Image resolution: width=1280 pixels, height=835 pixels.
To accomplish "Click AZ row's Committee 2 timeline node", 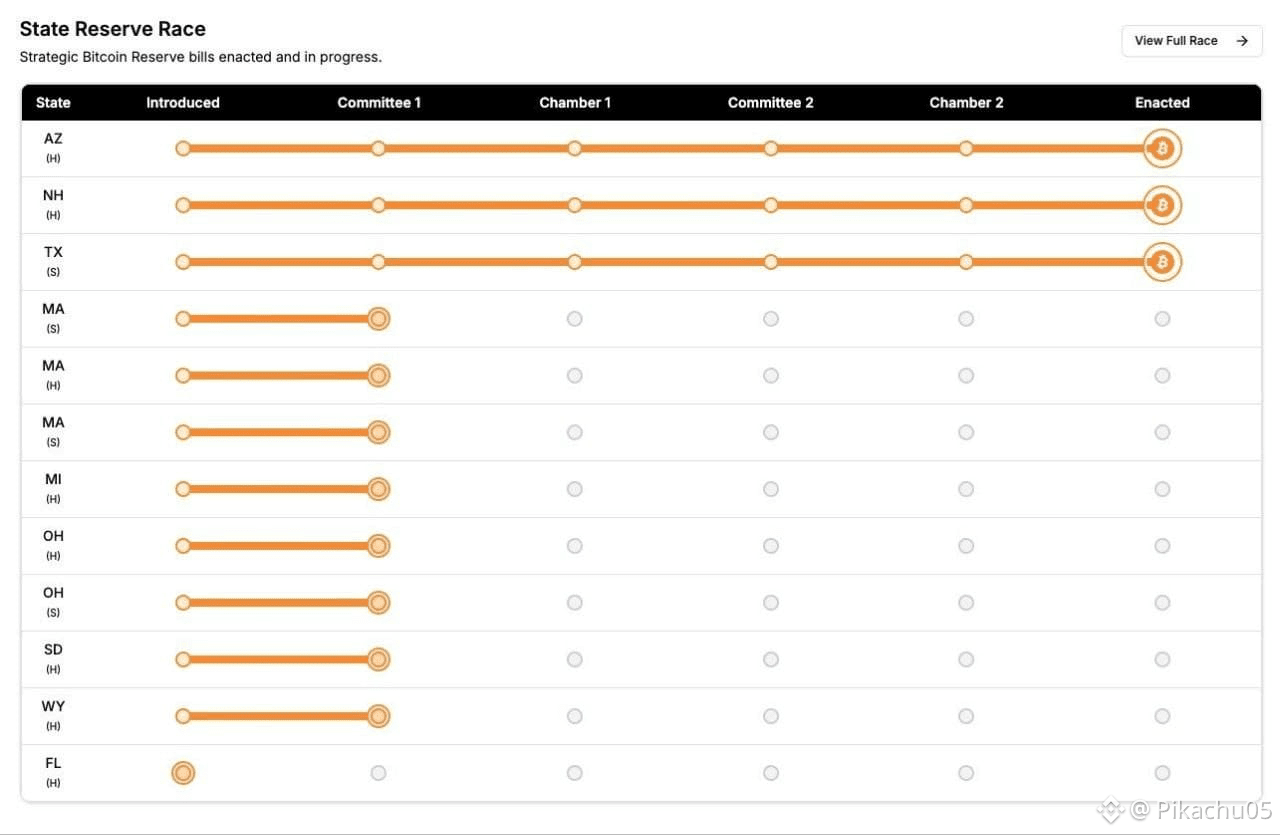I will (770, 149).
